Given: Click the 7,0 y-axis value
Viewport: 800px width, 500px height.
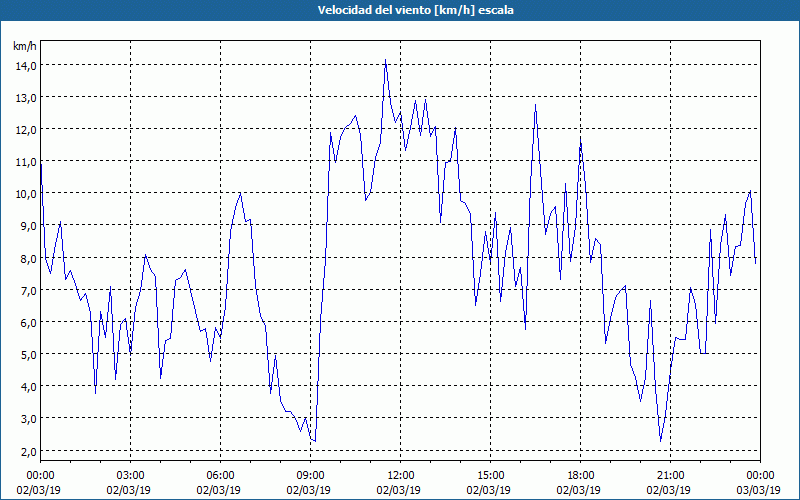Looking at the screenshot, I should click(29, 290).
